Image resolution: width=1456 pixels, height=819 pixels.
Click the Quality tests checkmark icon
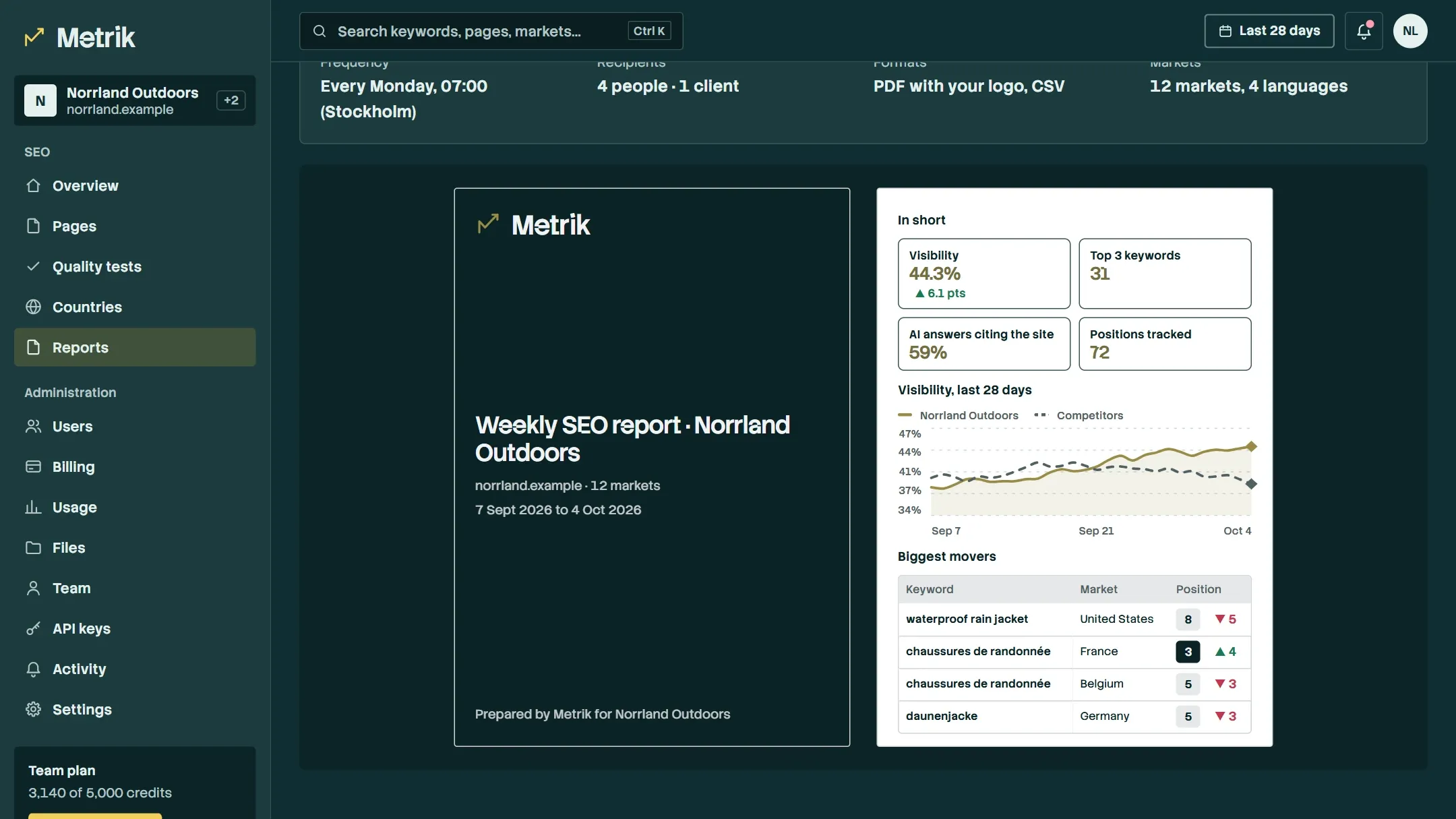pyautogui.click(x=33, y=266)
